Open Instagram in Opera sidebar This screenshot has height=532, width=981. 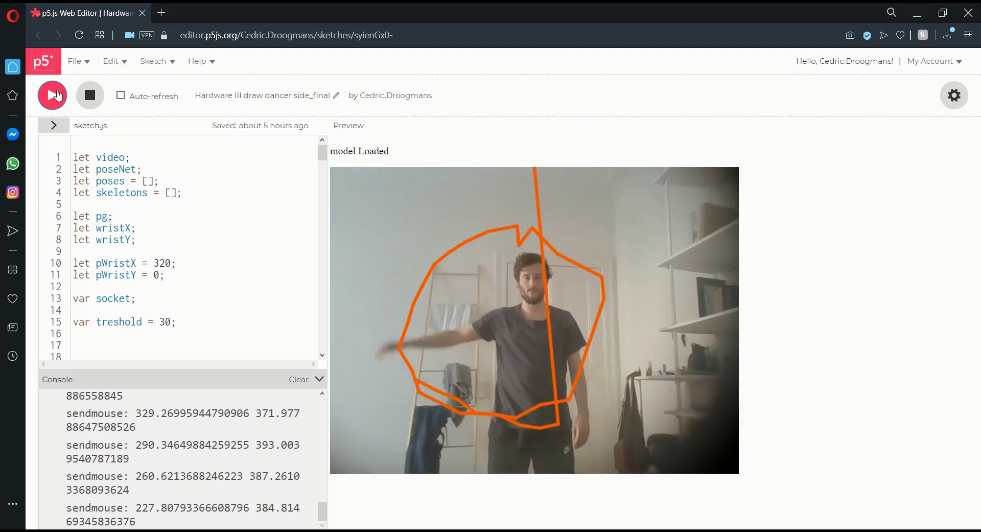click(13, 192)
